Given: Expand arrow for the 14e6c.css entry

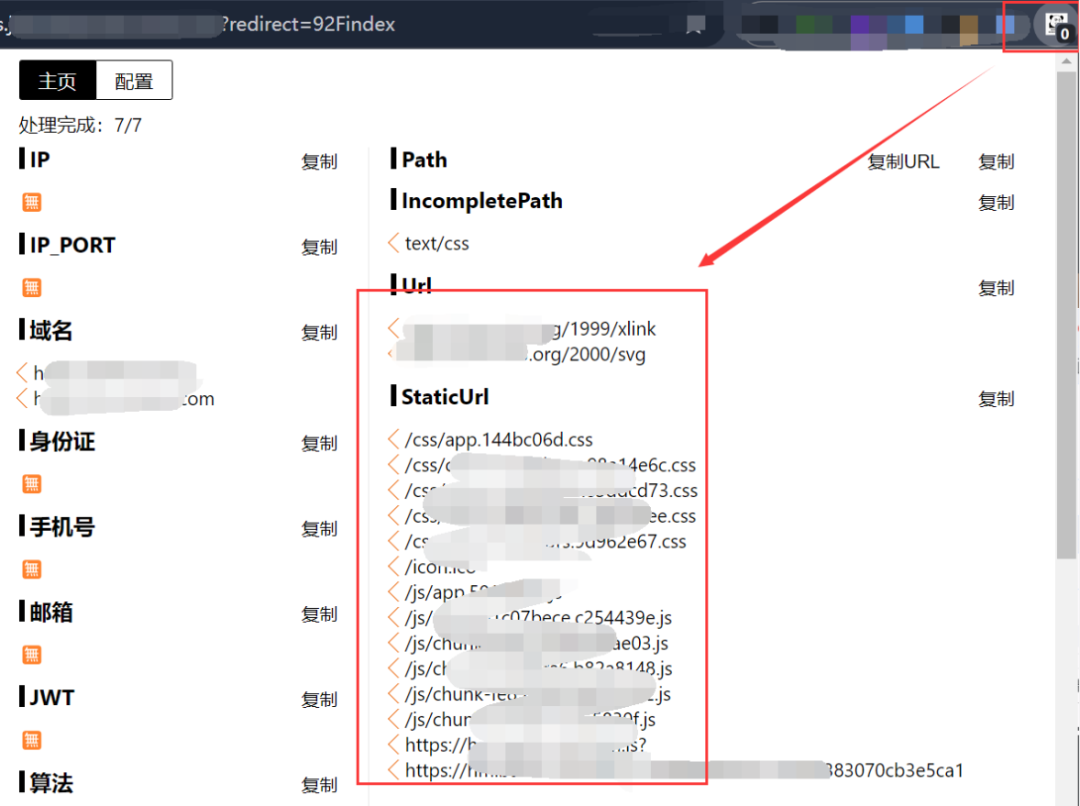Looking at the screenshot, I should pyautogui.click(x=393, y=465).
